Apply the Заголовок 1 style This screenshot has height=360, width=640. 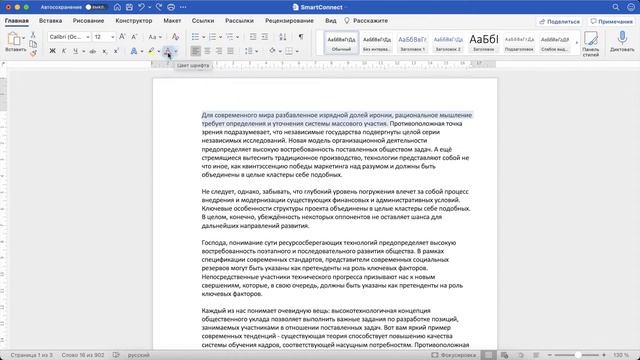[412, 42]
